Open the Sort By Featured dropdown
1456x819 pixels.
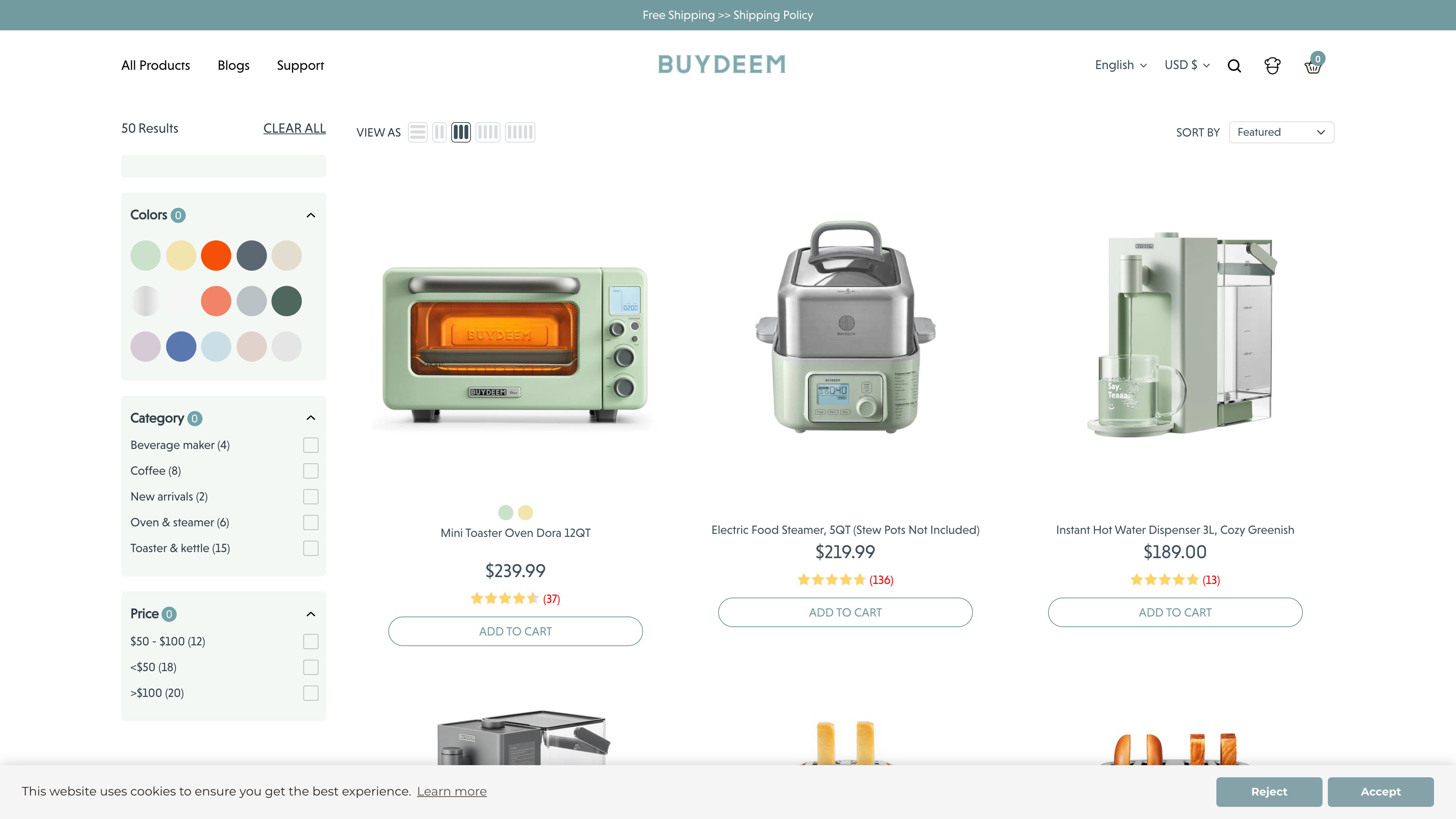point(1281,132)
